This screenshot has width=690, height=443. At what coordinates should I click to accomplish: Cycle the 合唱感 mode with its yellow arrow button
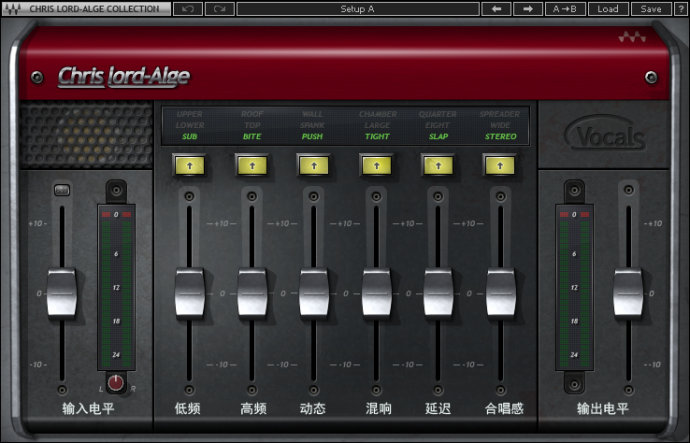pyautogui.click(x=500, y=166)
